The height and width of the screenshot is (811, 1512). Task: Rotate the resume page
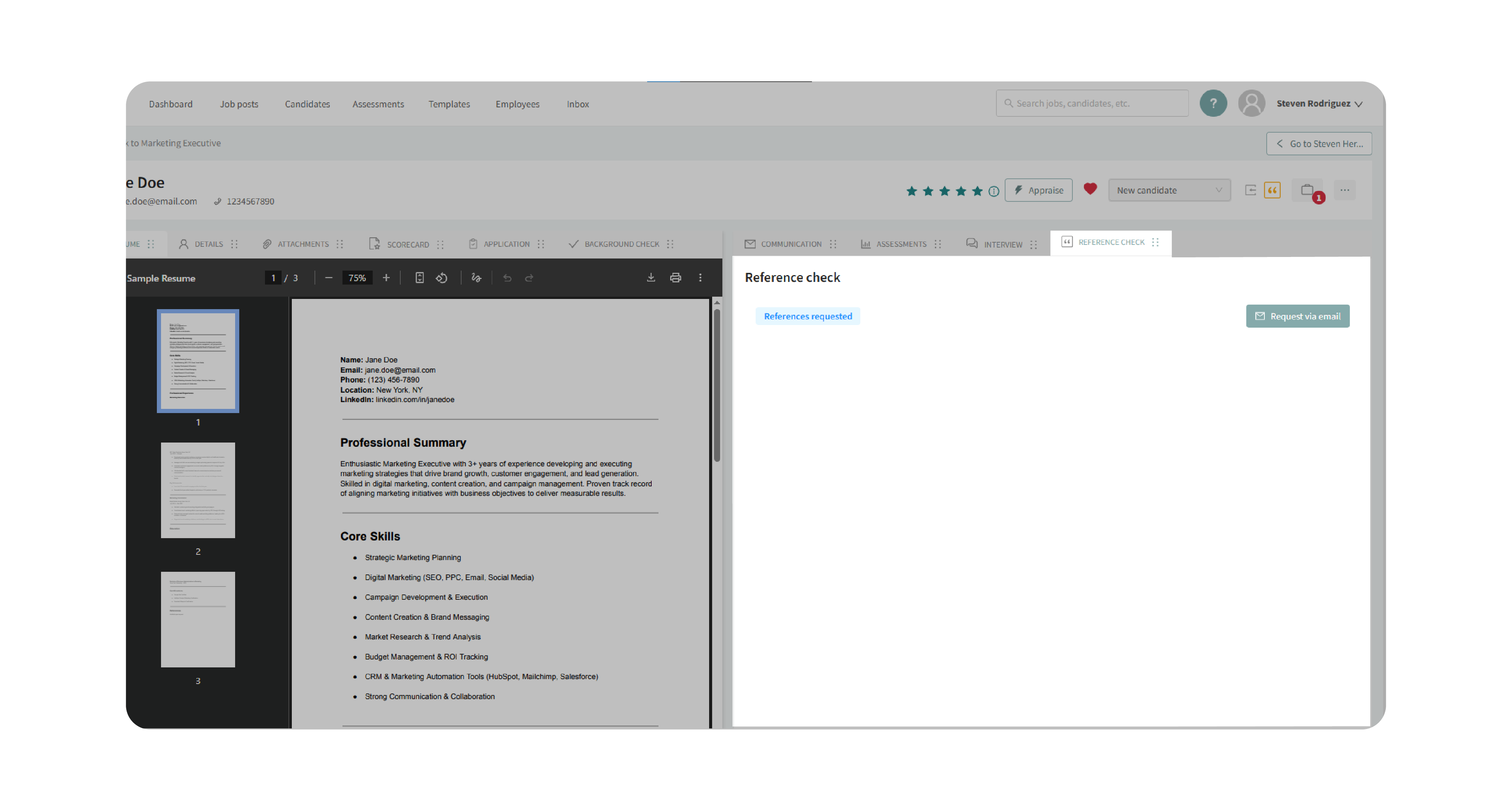click(x=442, y=277)
